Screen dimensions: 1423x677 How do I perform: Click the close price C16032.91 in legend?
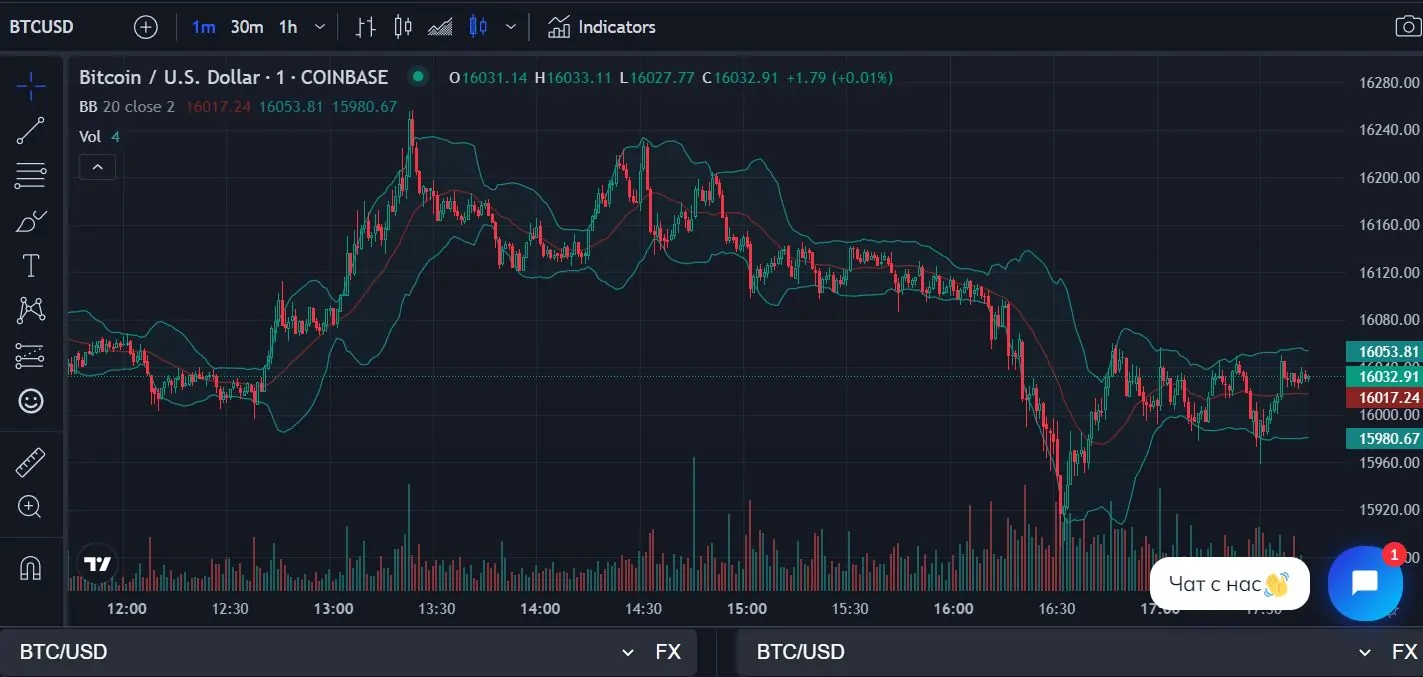pyautogui.click(x=740, y=77)
